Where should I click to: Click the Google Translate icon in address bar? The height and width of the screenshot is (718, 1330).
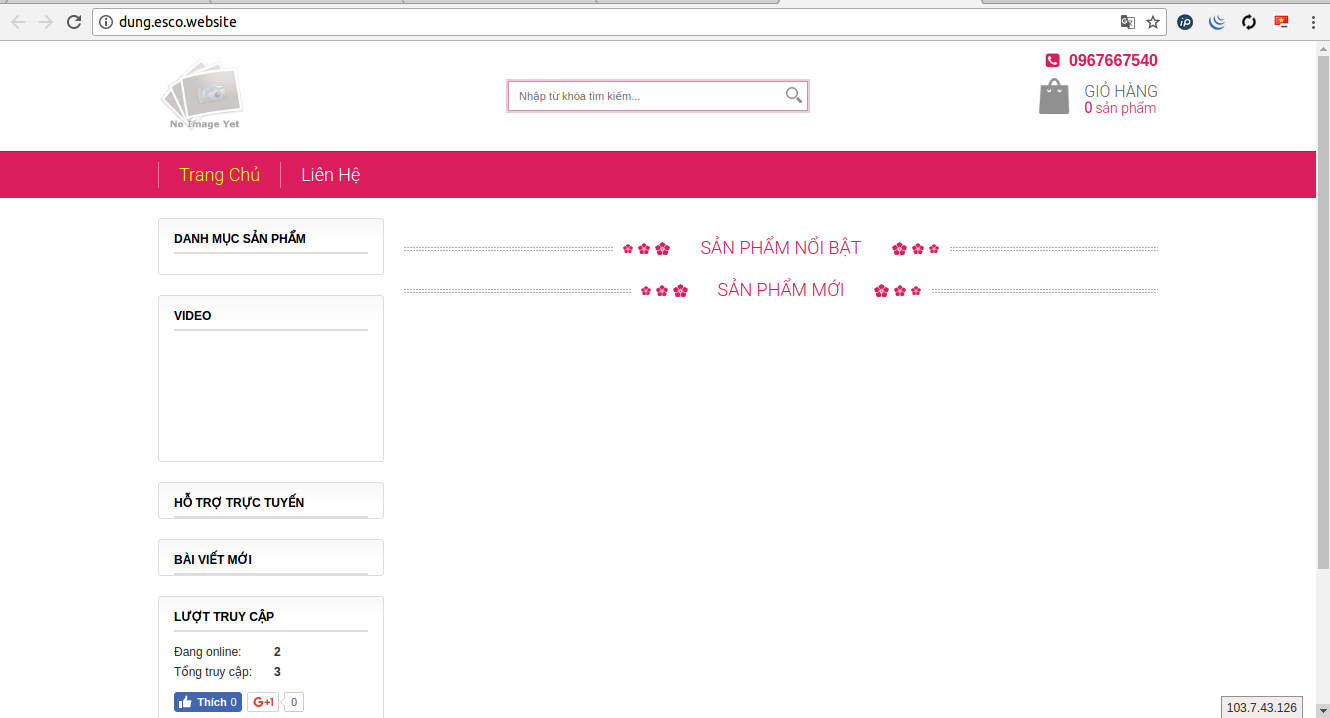[x=1127, y=22]
